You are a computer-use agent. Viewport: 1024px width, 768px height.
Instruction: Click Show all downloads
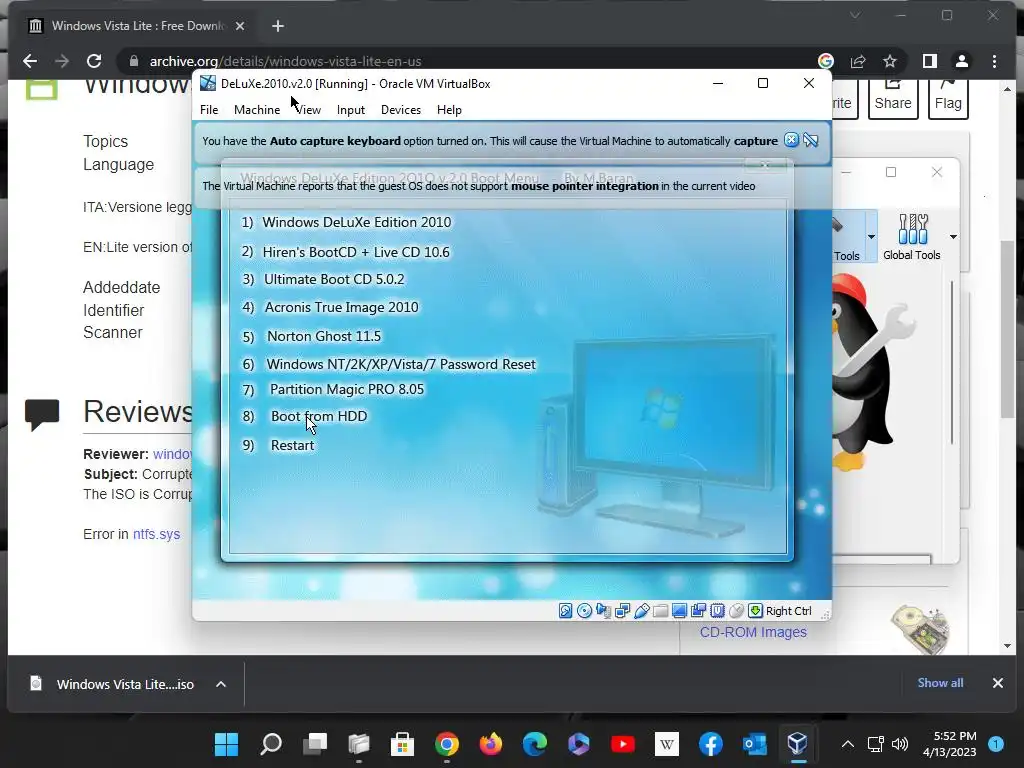[940, 683]
